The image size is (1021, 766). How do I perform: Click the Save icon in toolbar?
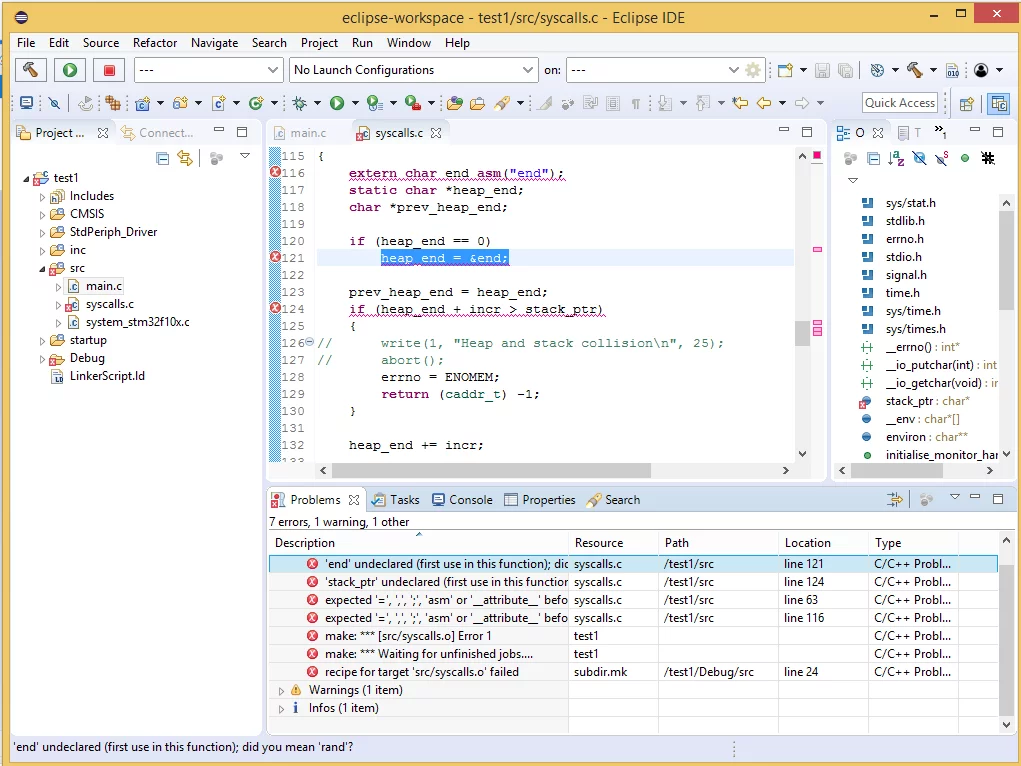click(x=822, y=70)
